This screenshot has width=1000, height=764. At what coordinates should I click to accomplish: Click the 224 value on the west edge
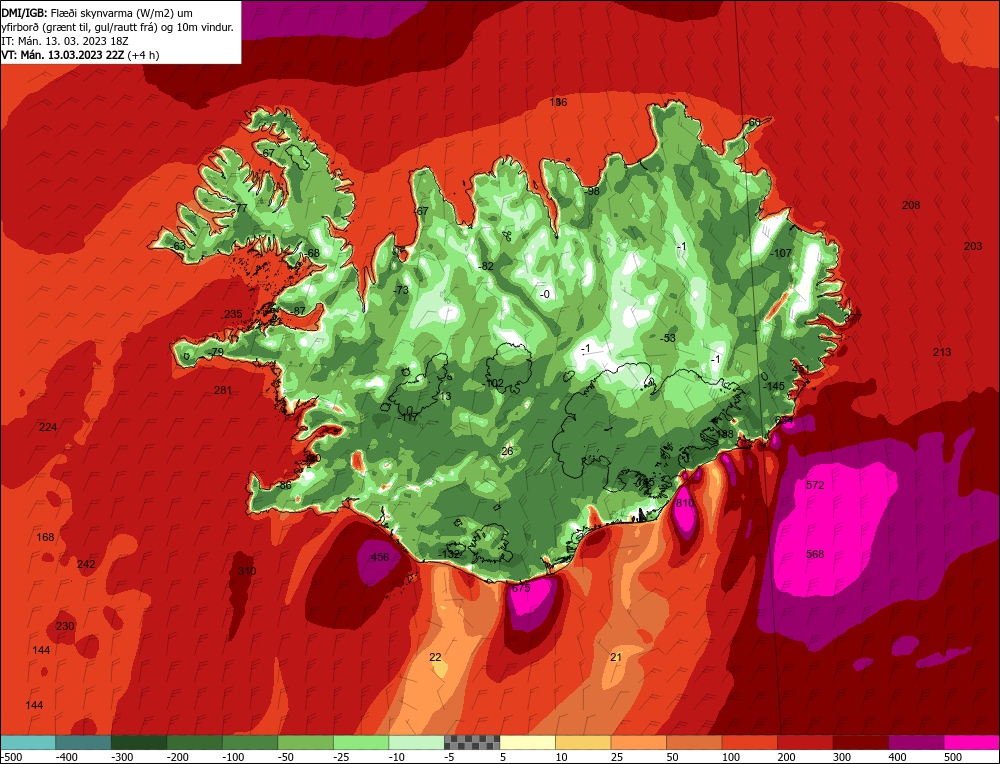click(x=48, y=427)
